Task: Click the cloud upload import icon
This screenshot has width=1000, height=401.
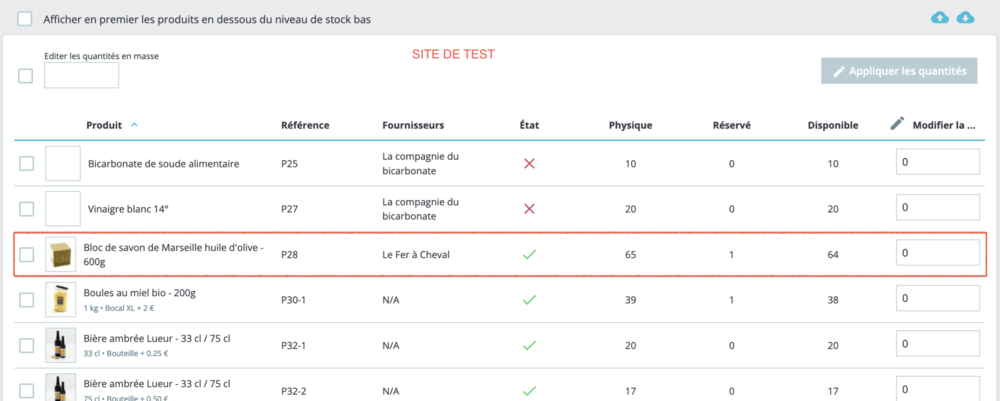Action: pyautogui.click(x=940, y=17)
